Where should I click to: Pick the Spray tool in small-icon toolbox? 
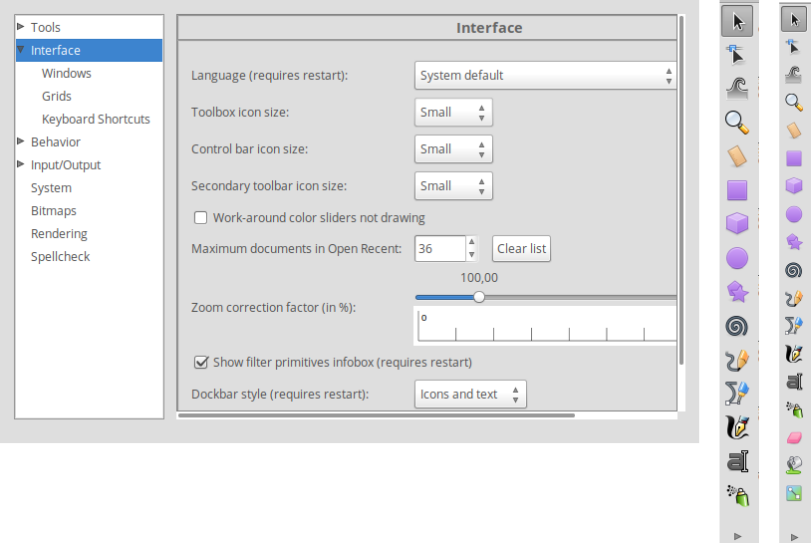click(x=794, y=410)
